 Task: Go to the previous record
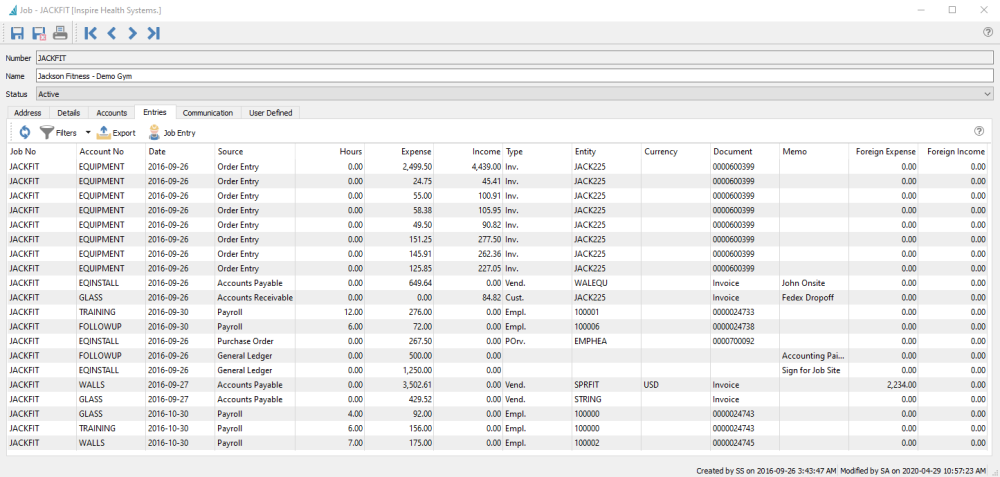click(x=112, y=33)
